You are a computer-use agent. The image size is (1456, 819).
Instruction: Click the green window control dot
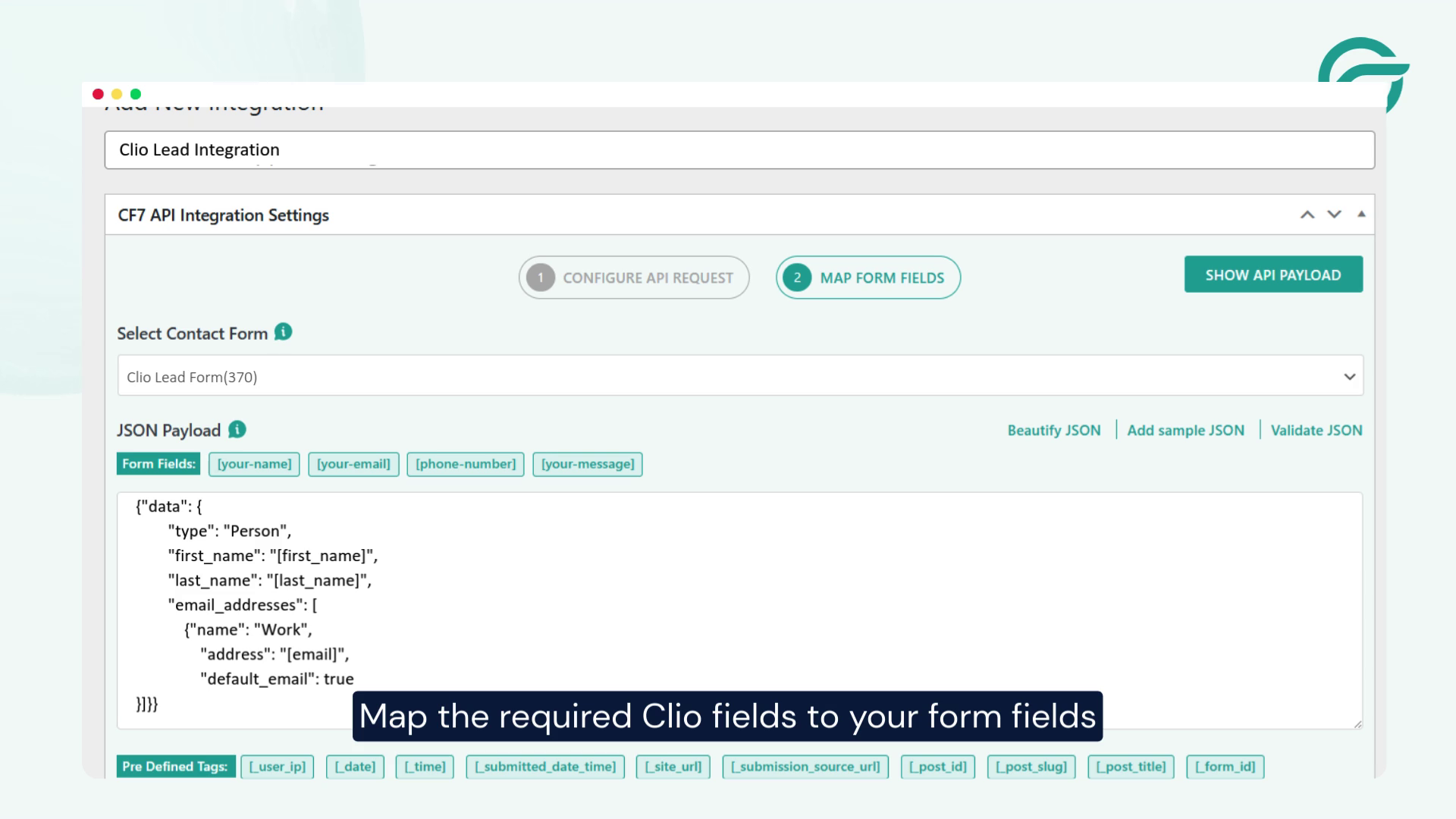[134, 93]
